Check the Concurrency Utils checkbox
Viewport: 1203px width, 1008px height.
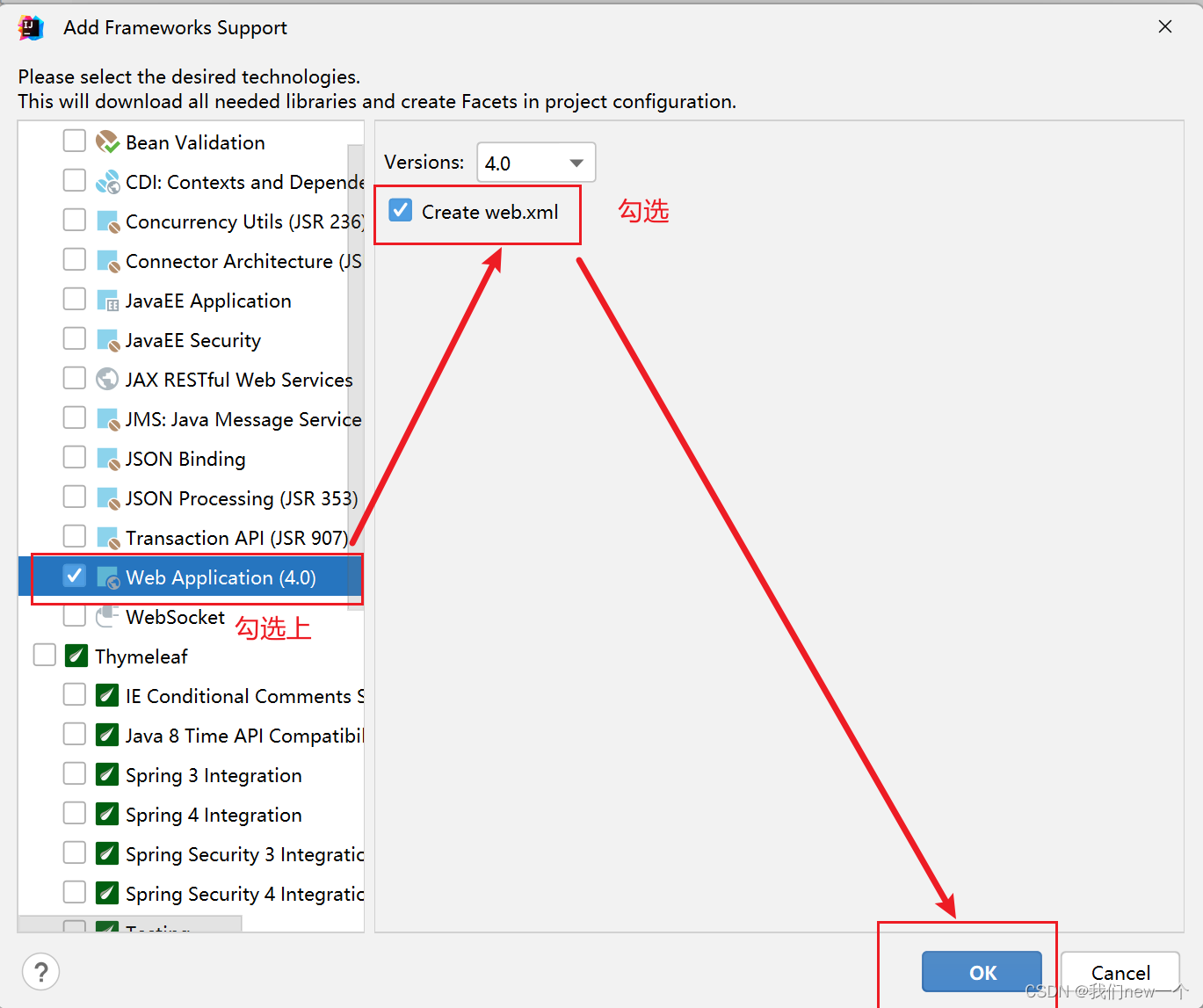(75, 220)
